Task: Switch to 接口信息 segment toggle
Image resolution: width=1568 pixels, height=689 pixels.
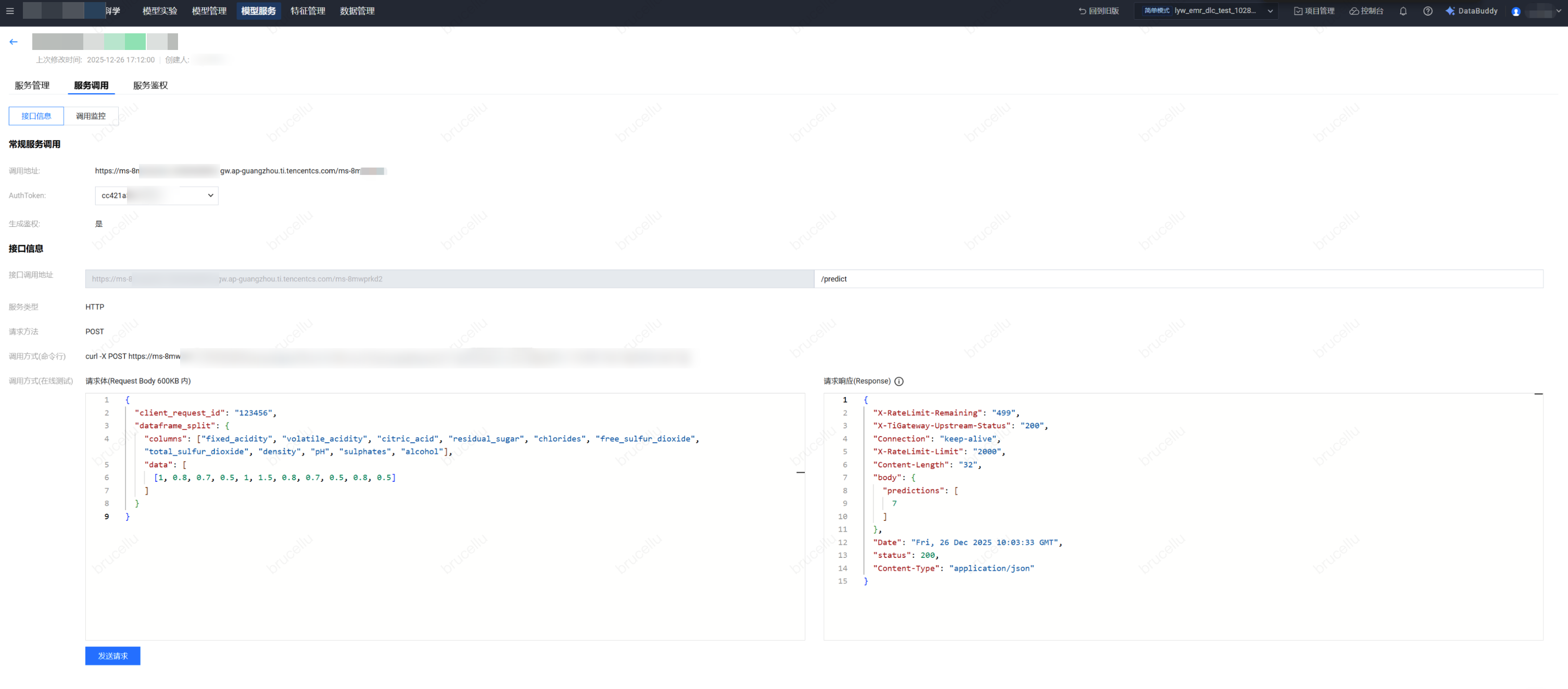Action: (36, 116)
